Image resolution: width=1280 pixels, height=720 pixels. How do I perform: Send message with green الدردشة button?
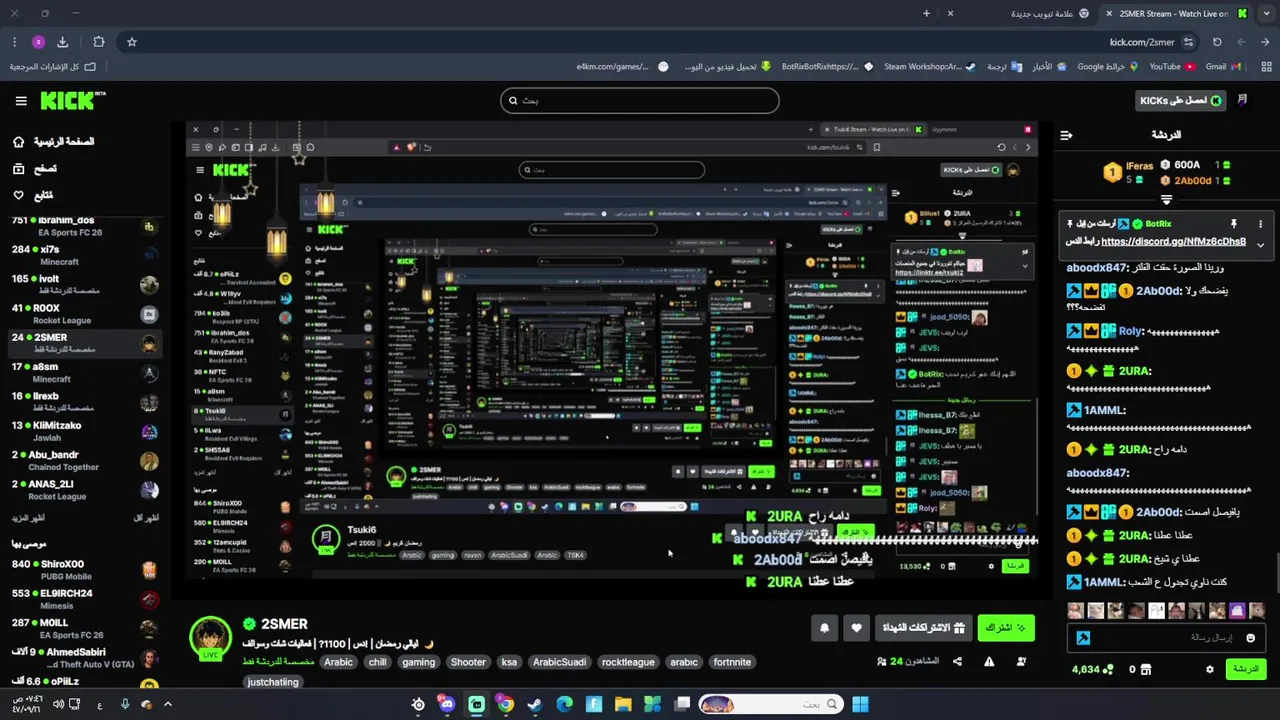tap(1245, 669)
